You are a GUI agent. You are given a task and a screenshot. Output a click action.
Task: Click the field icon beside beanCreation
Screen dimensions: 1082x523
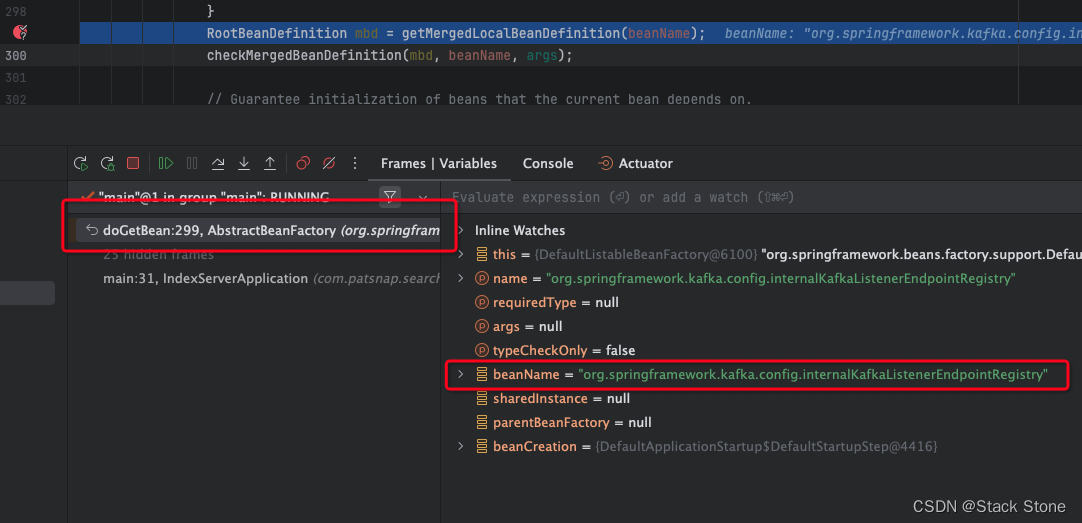coord(482,446)
